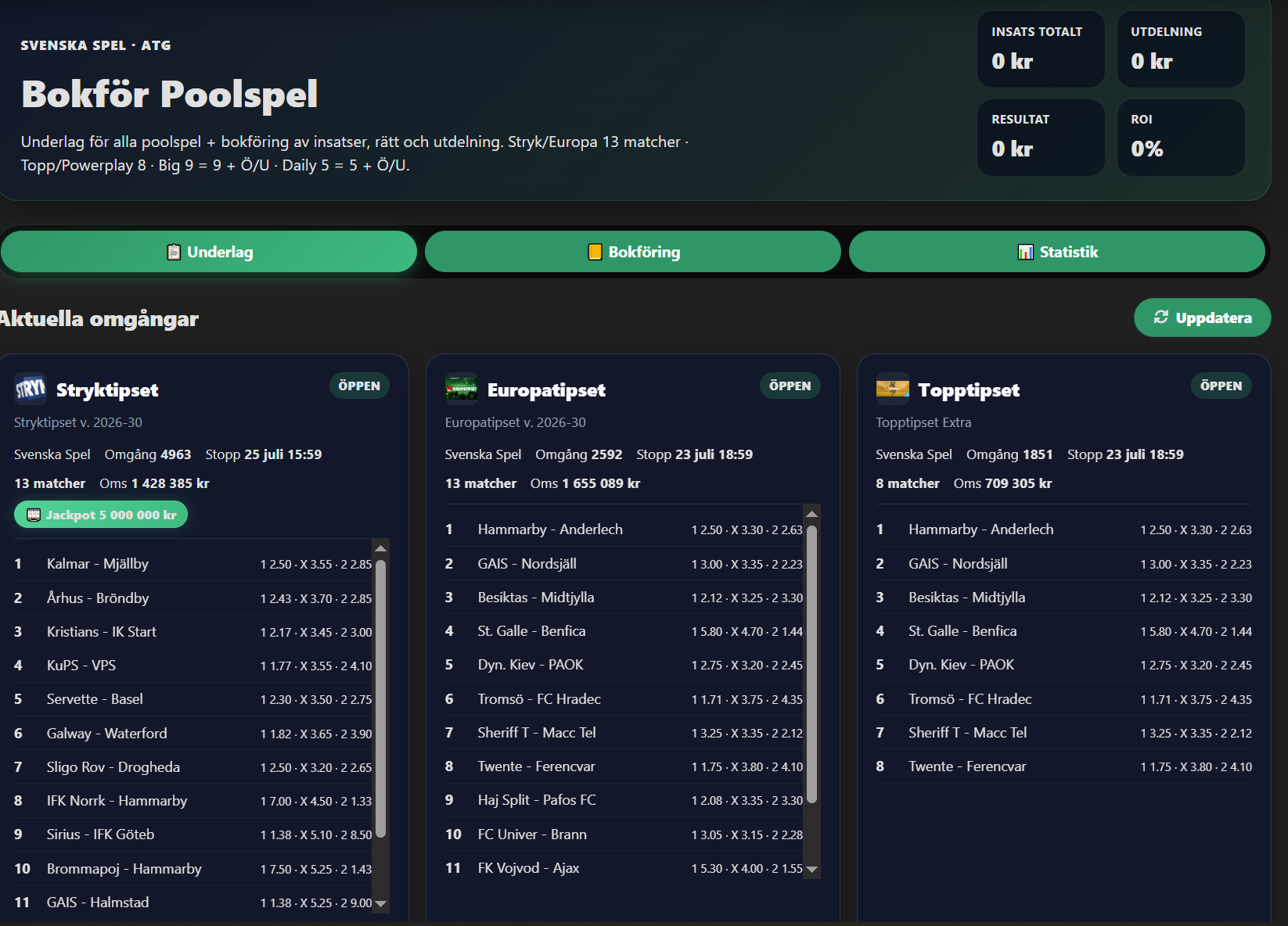Click the money icon in the Jackpot badge

click(34, 515)
